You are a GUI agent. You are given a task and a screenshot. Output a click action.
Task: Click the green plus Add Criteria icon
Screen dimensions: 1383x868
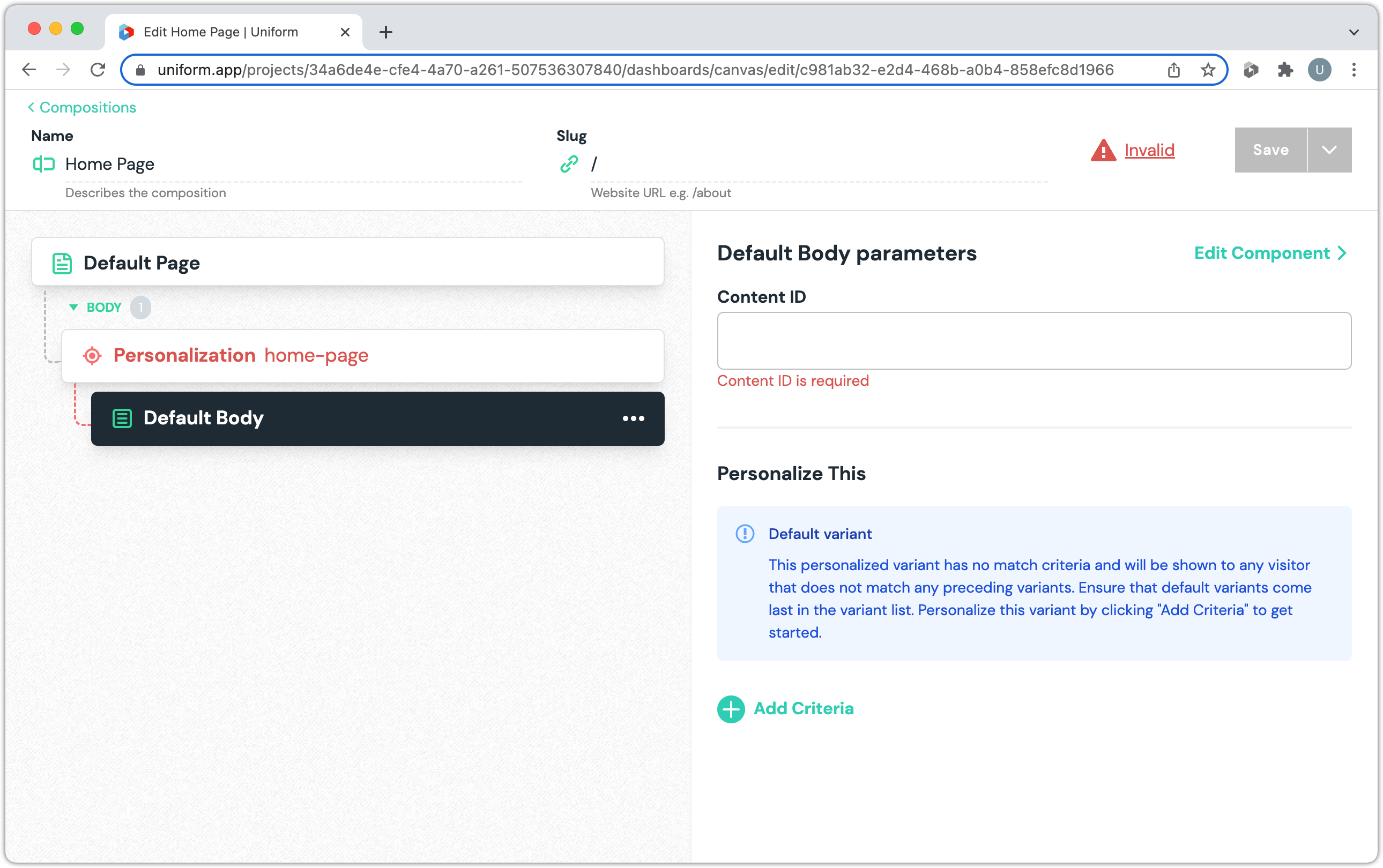[x=731, y=709]
